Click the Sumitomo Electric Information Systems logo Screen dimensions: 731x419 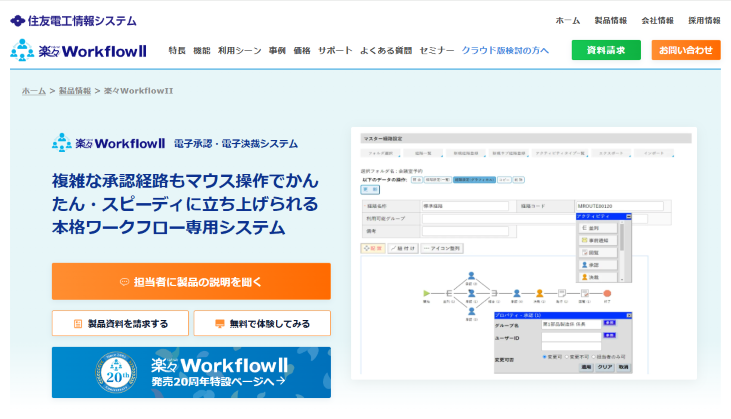point(73,19)
